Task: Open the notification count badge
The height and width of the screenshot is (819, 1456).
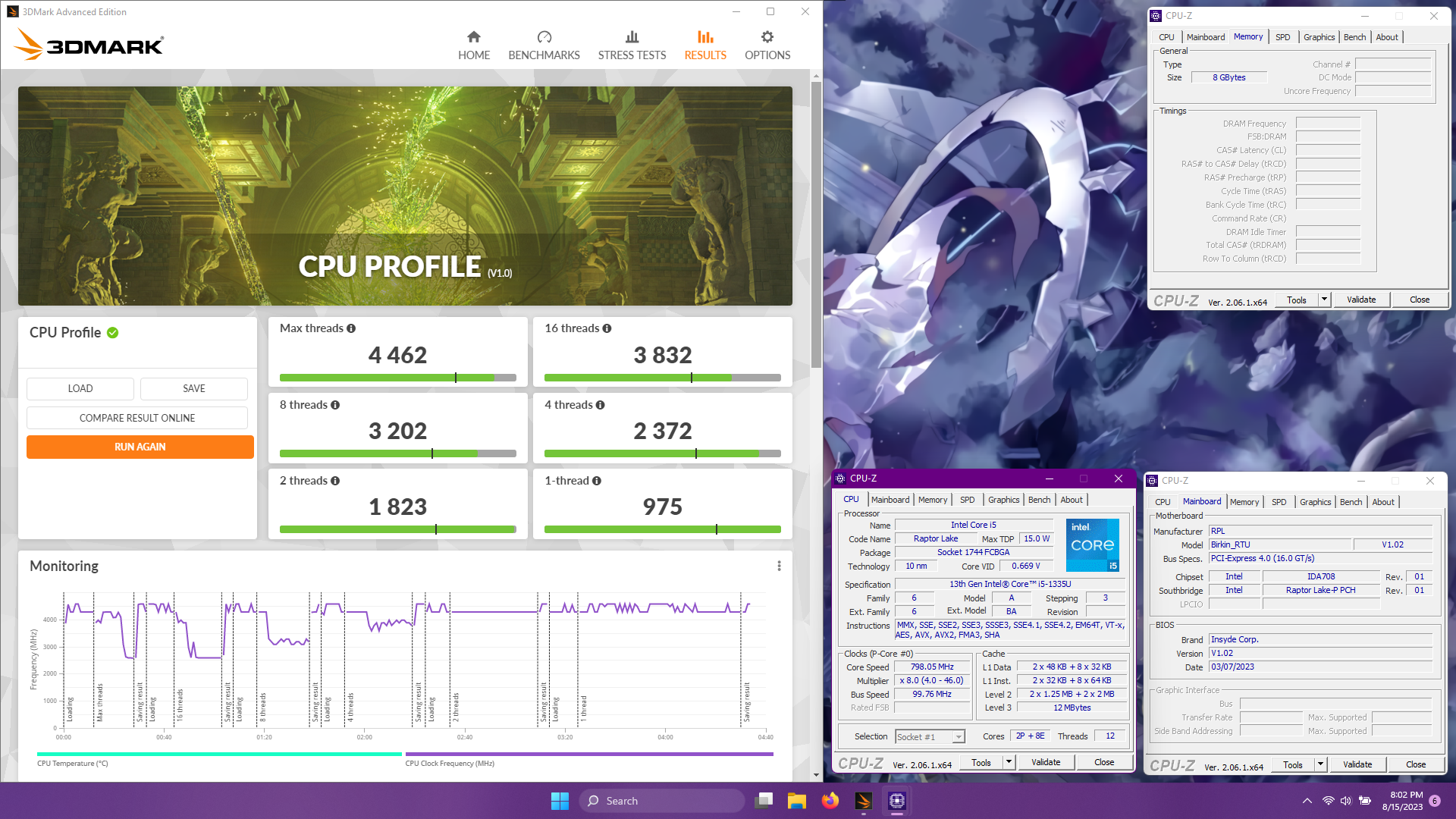Action: (x=1435, y=801)
